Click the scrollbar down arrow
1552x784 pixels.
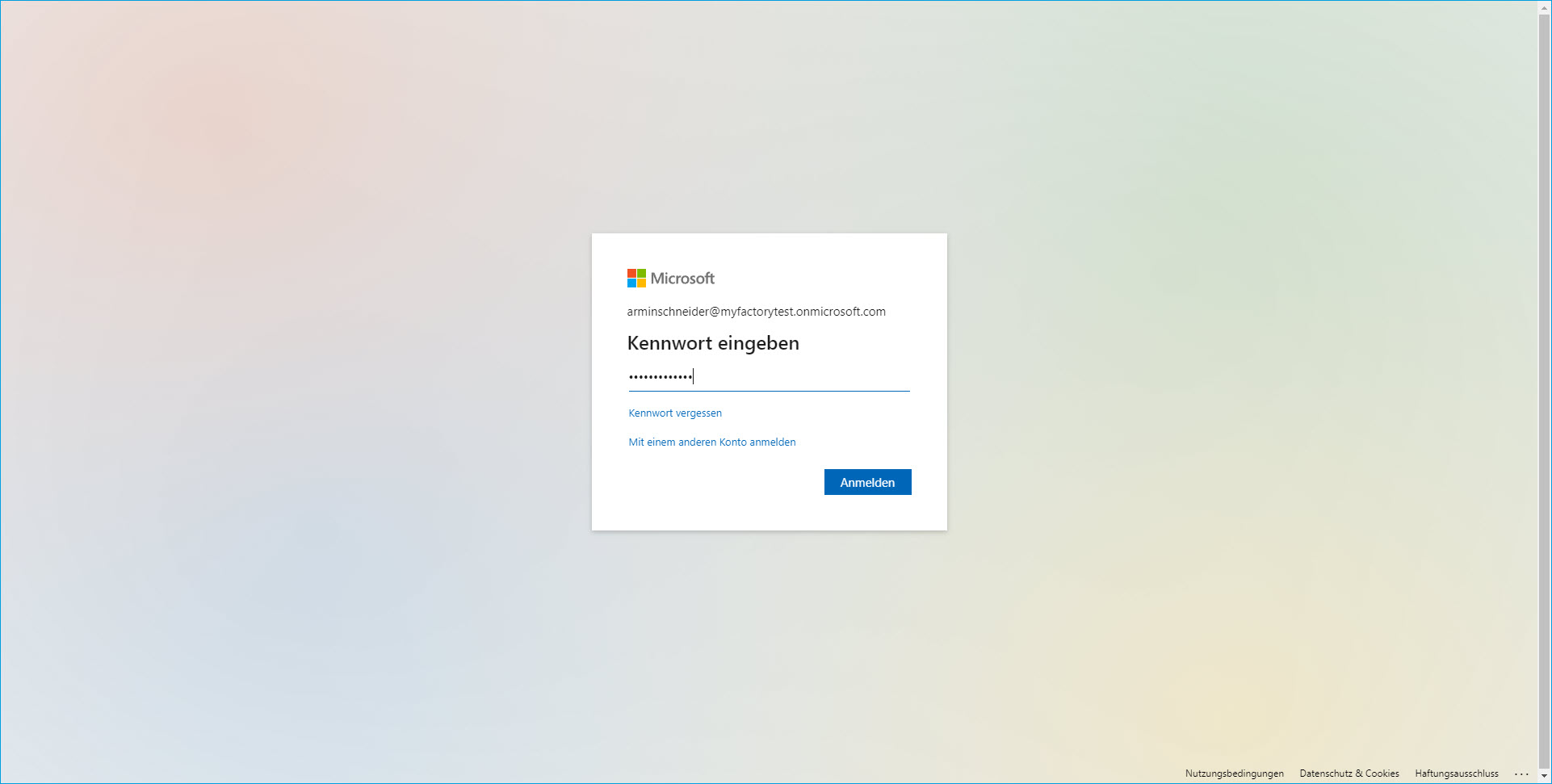1544,776
